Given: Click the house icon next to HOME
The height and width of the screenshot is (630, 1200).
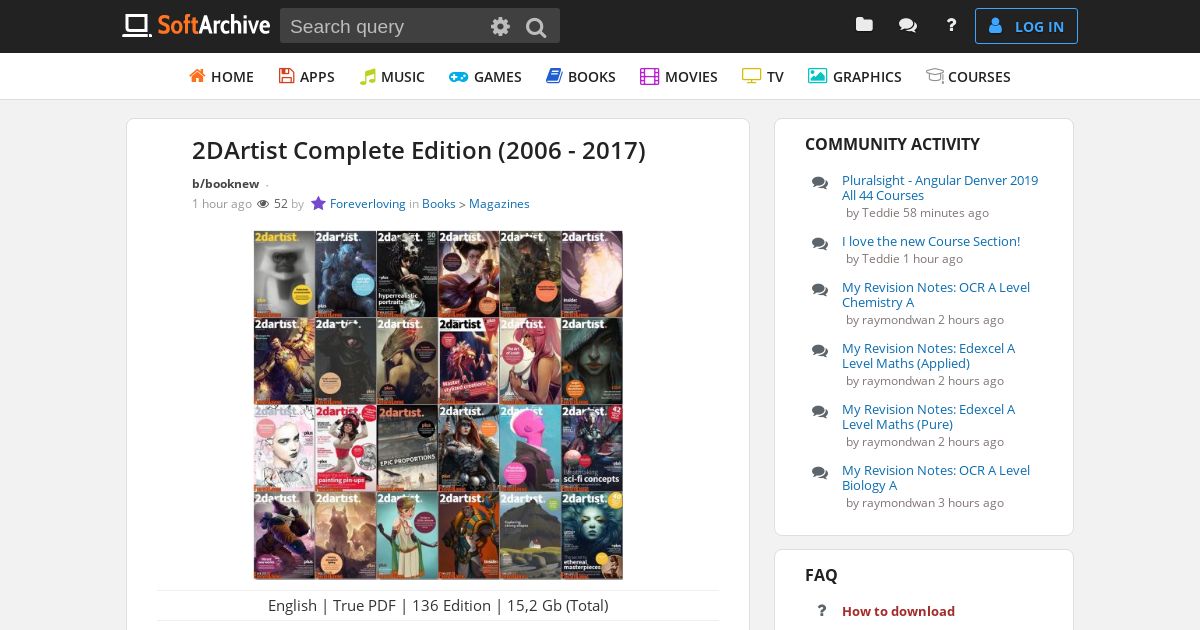Looking at the screenshot, I should (x=197, y=76).
